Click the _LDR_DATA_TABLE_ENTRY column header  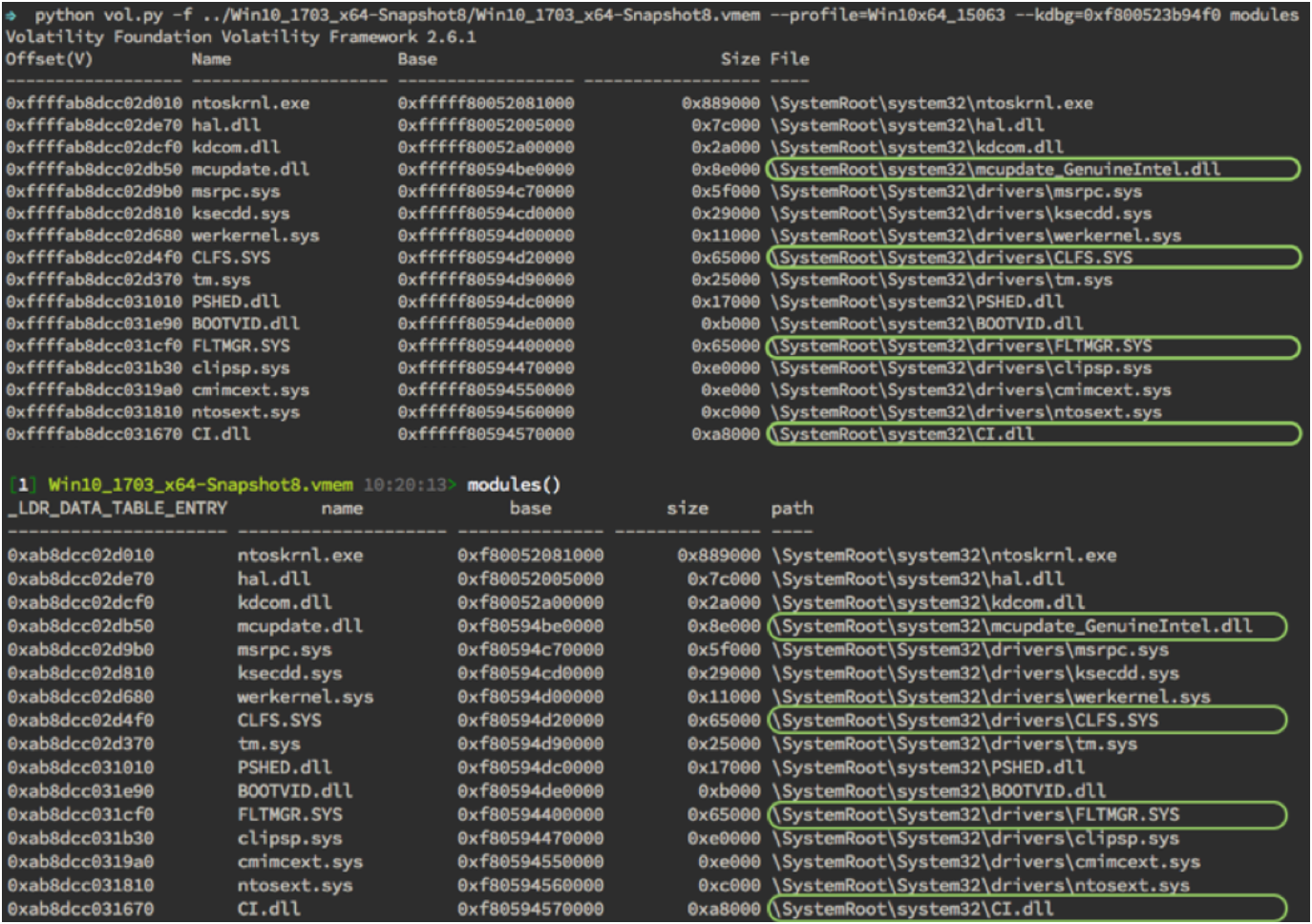coord(117,509)
